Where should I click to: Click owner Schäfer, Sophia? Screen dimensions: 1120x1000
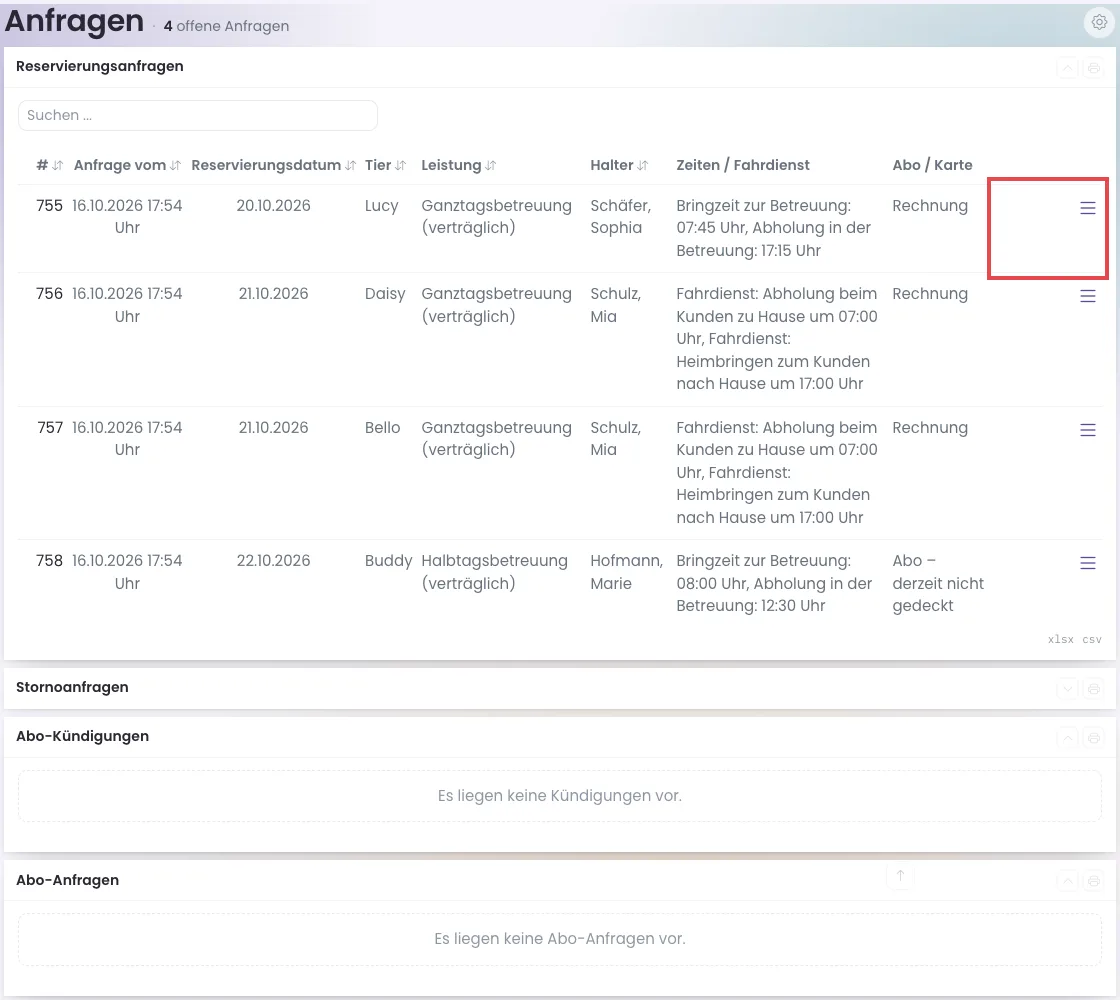[x=621, y=216]
